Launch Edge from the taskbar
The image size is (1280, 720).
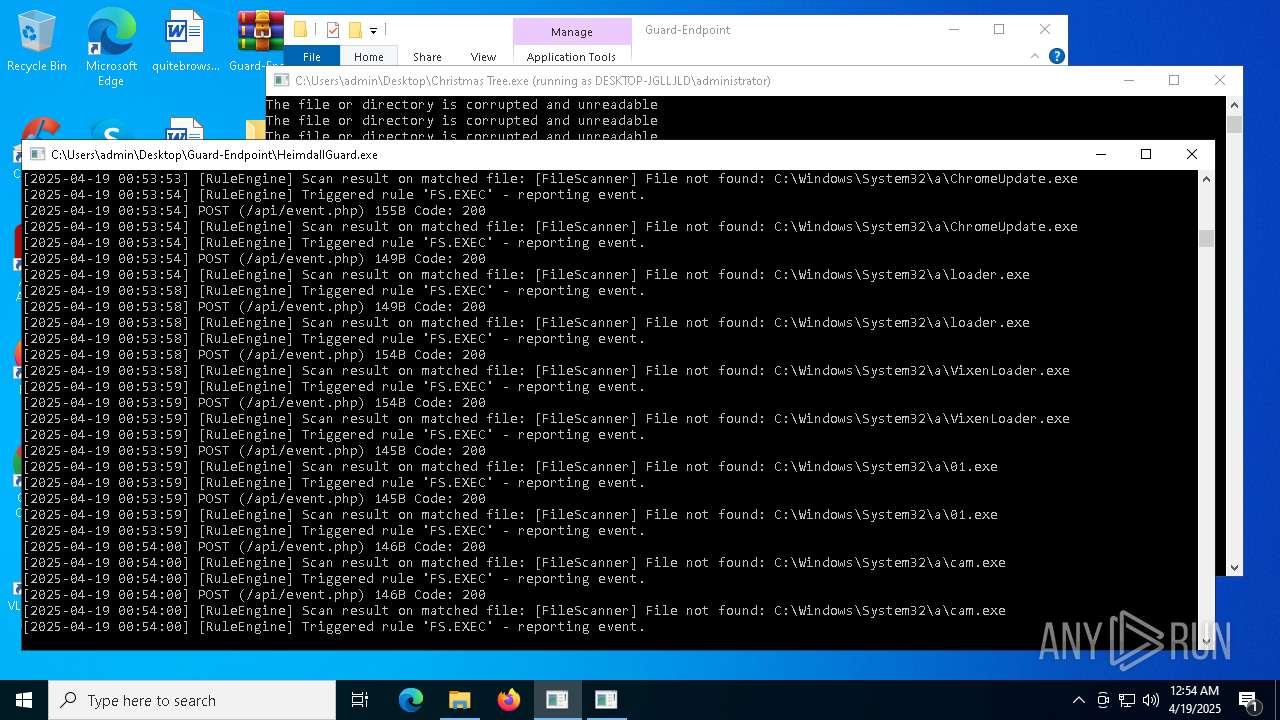coord(411,700)
